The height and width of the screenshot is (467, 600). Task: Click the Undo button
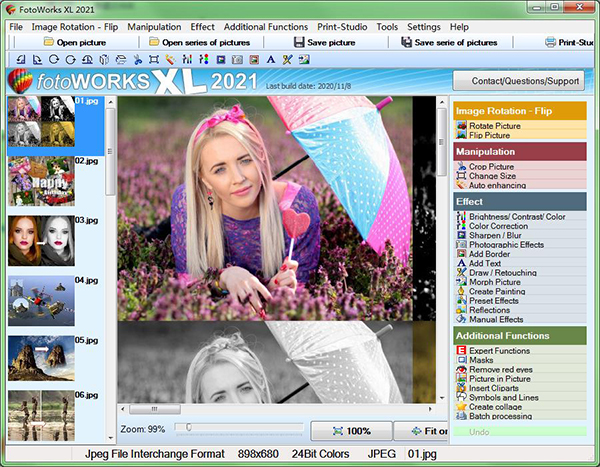[x=520, y=432]
